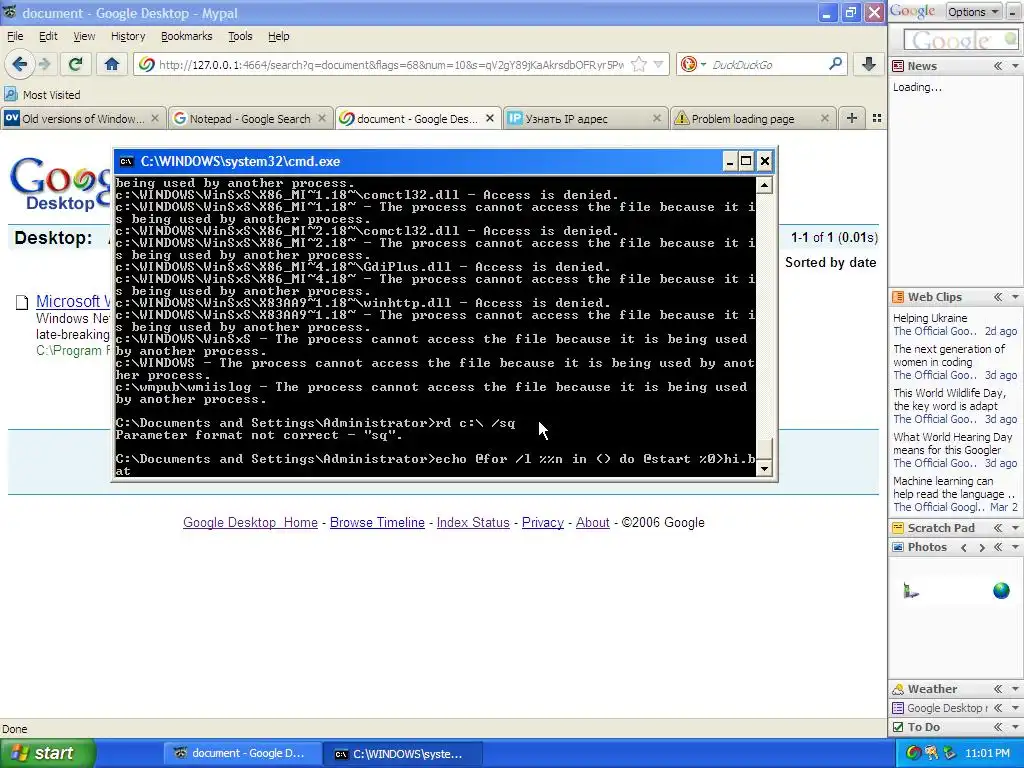Switch to 'Узнать IP адрес' tab
The width and height of the screenshot is (1024, 768).
[585, 118]
